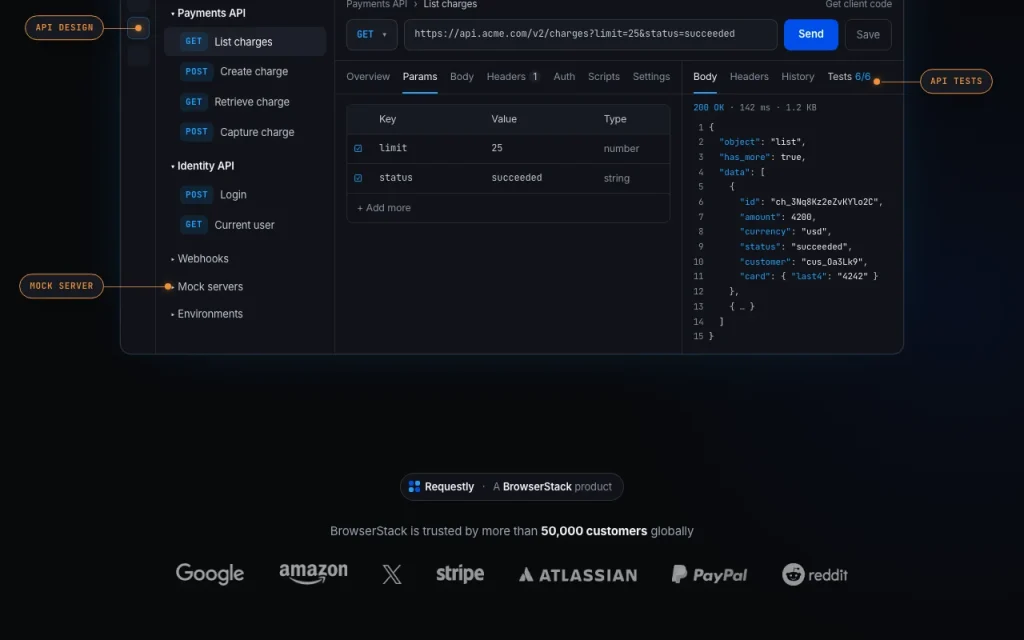Screen dimensions: 1024x640
Task: Open the GET method dropdown
Action: (372, 35)
